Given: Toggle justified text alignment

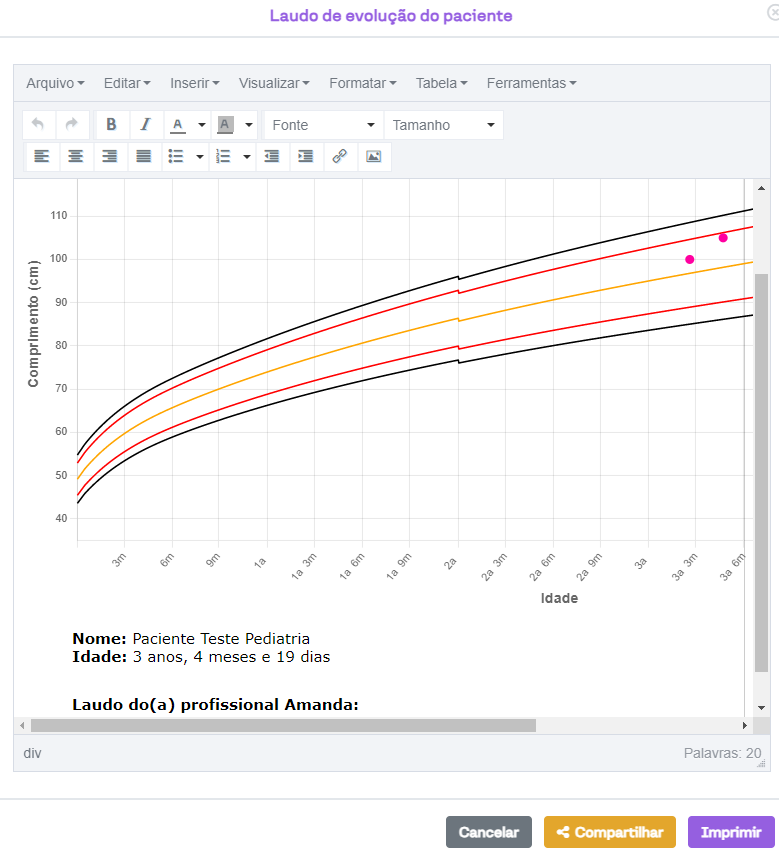Looking at the screenshot, I should point(144,156).
